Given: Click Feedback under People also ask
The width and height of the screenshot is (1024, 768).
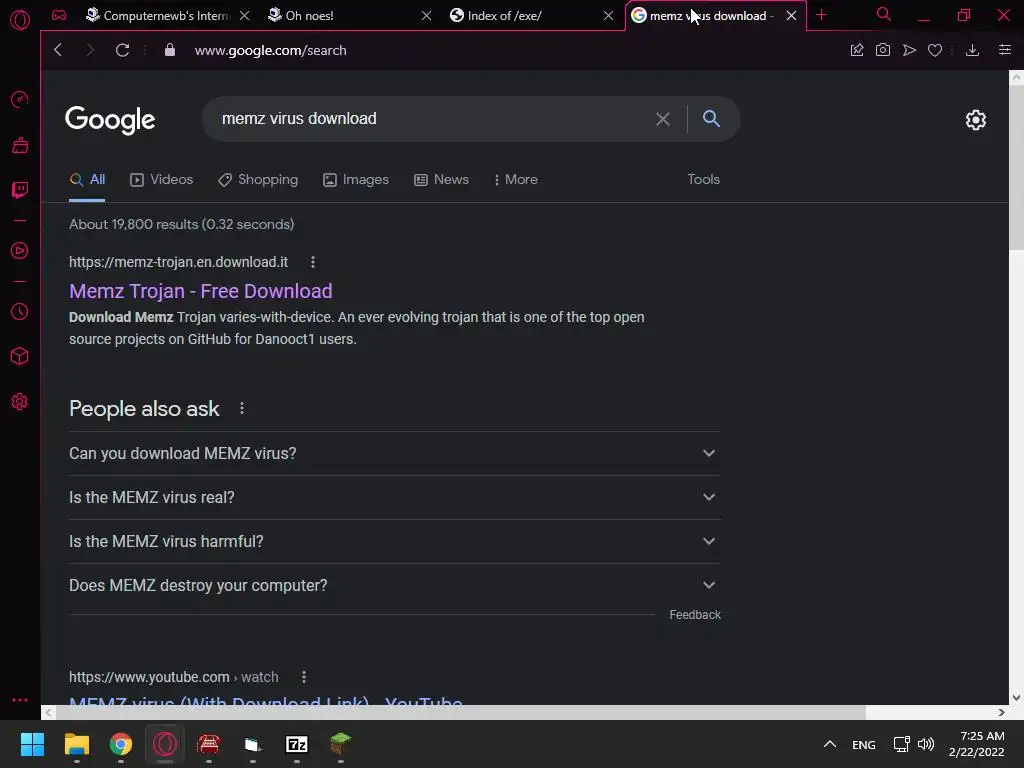Looking at the screenshot, I should (x=695, y=615).
